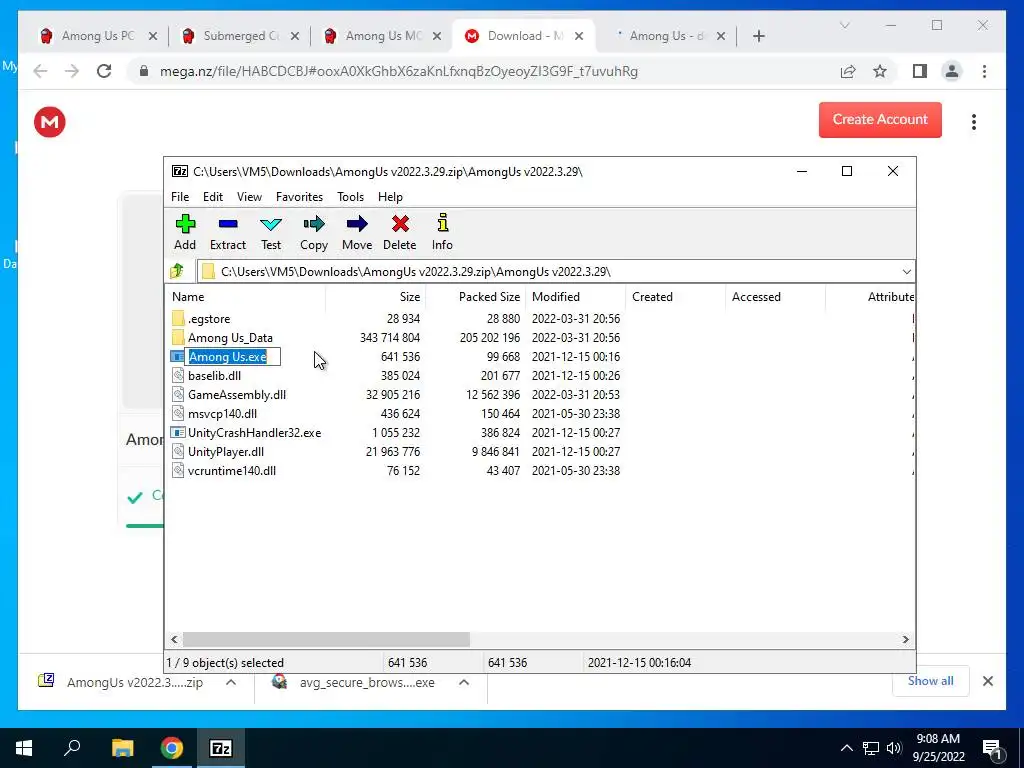Screen dimensions: 1024x768
Task: Share this page via address bar icon
Action: [x=848, y=71]
